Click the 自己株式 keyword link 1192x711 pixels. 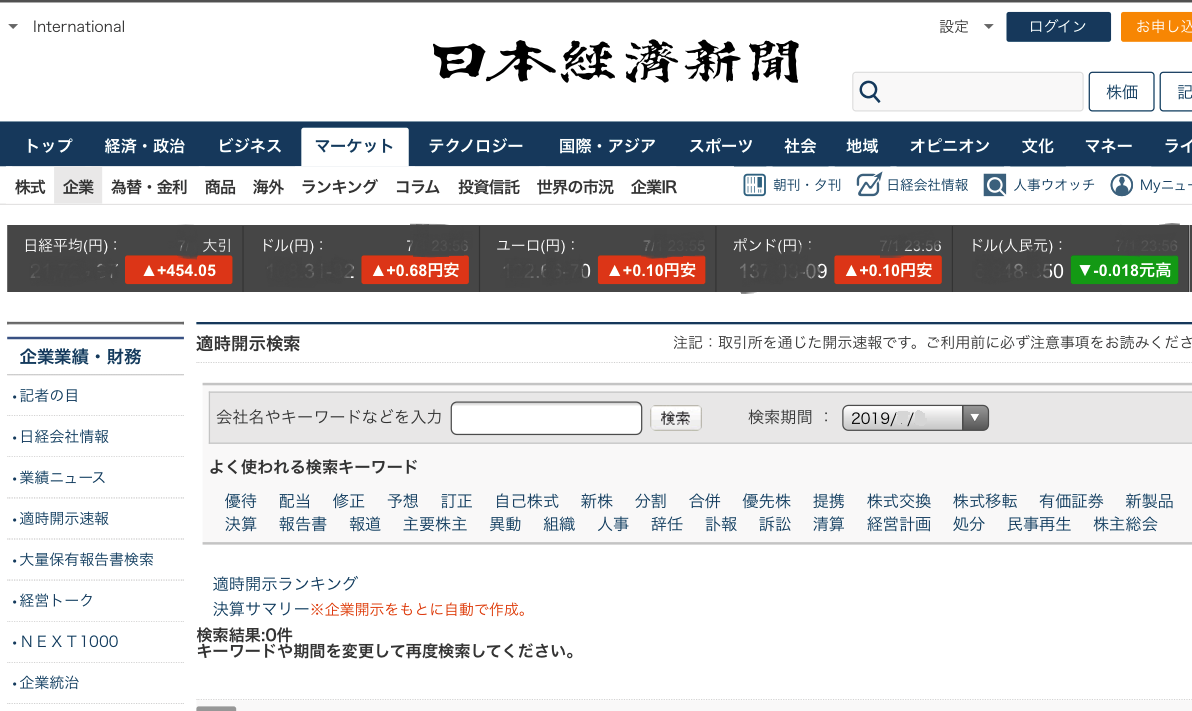pos(526,501)
